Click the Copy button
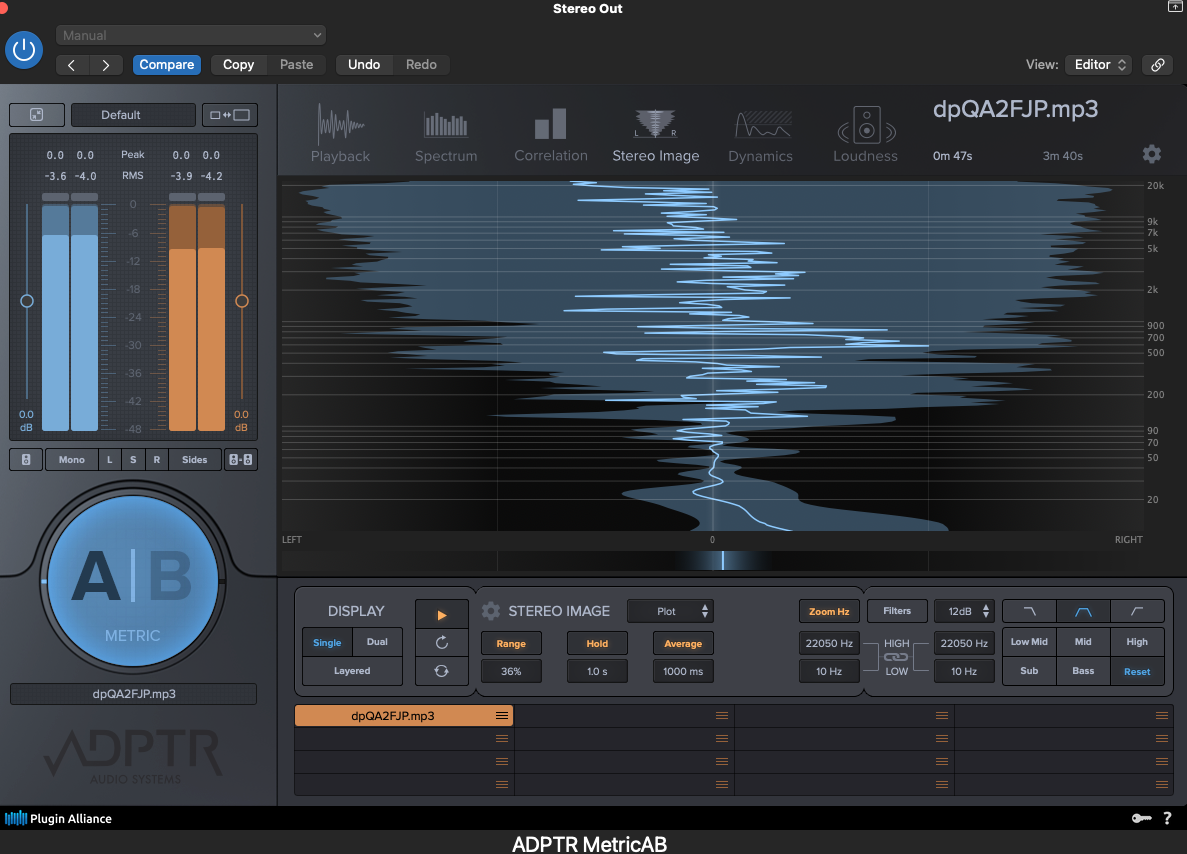 [x=238, y=65]
